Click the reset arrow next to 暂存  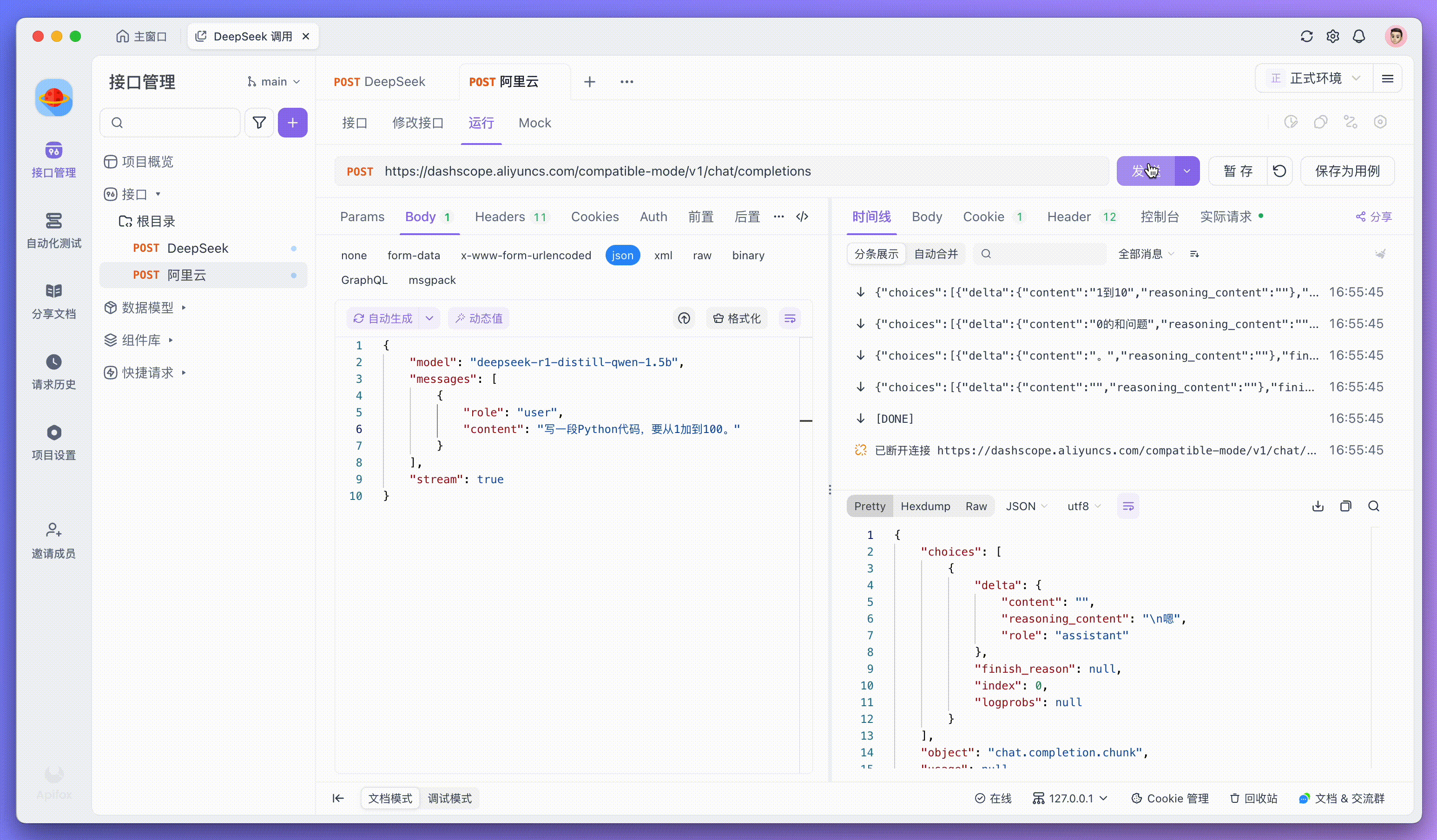pyautogui.click(x=1279, y=171)
